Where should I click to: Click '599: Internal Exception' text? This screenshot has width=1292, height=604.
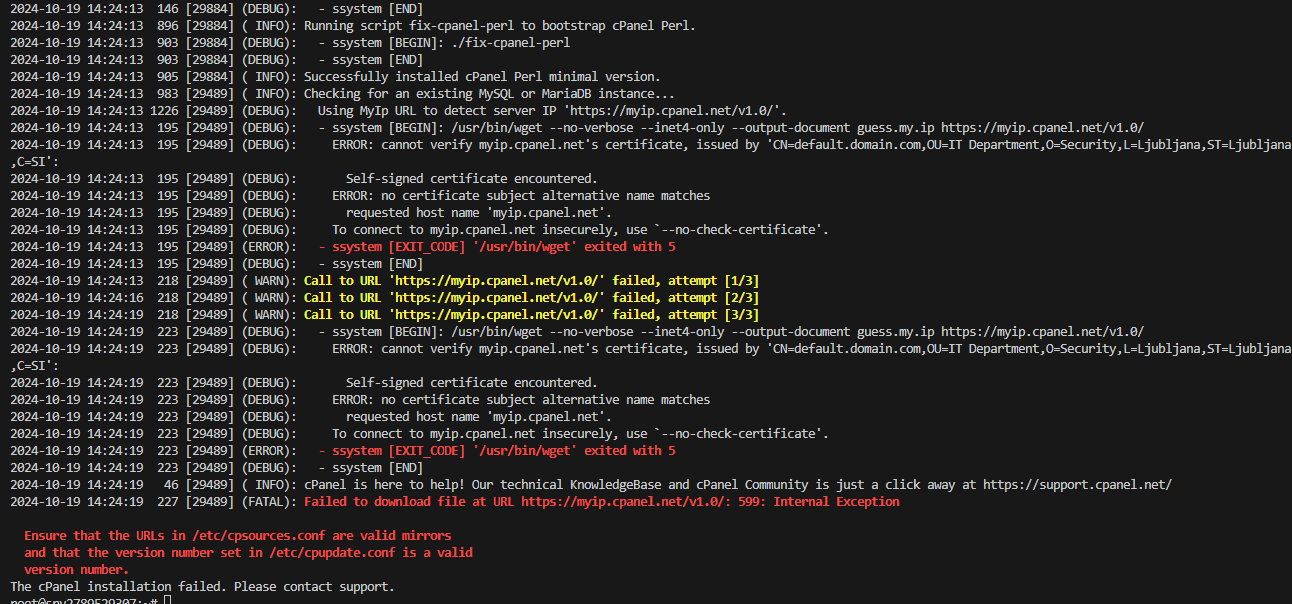click(836, 502)
